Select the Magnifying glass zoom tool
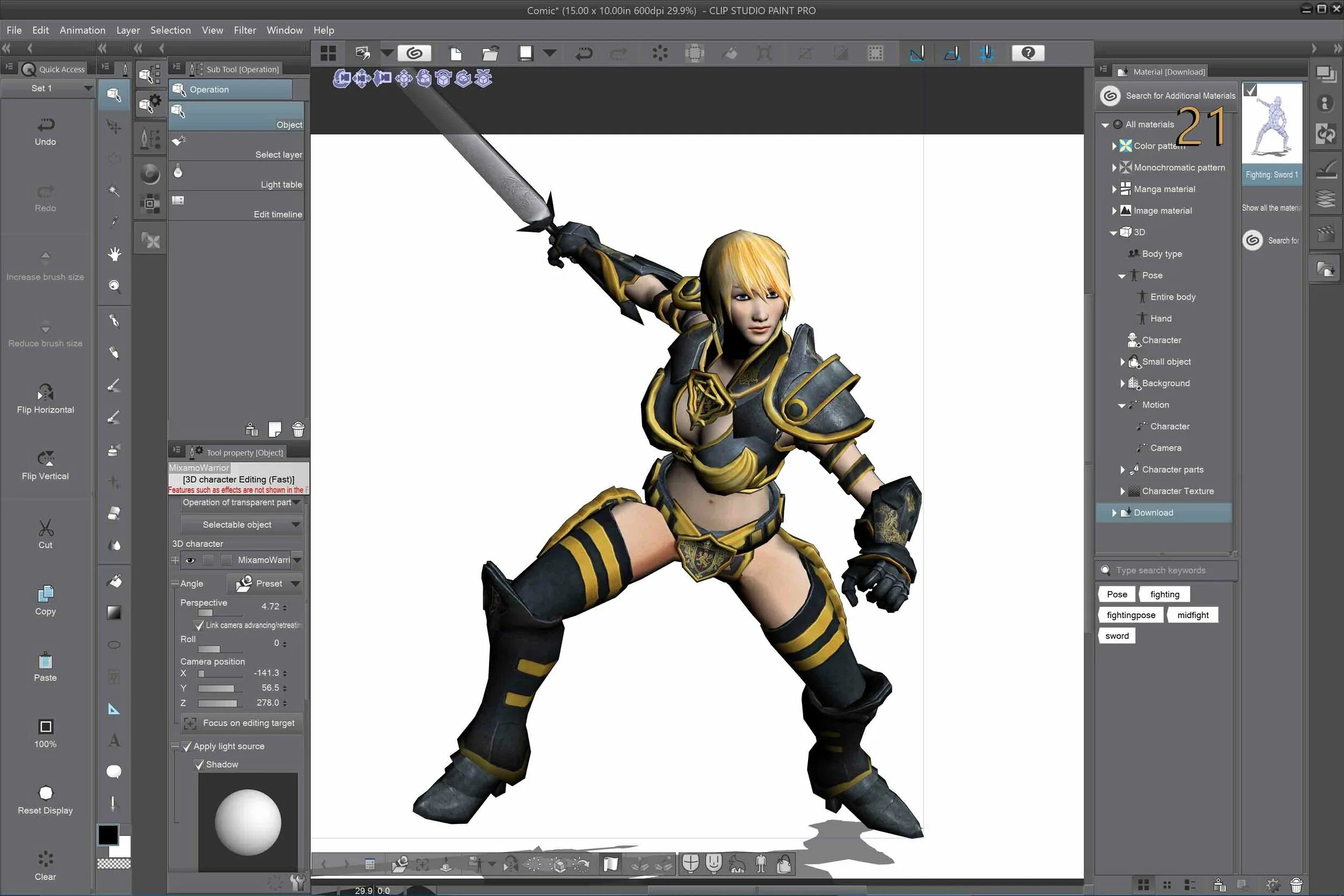 (115, 286)
